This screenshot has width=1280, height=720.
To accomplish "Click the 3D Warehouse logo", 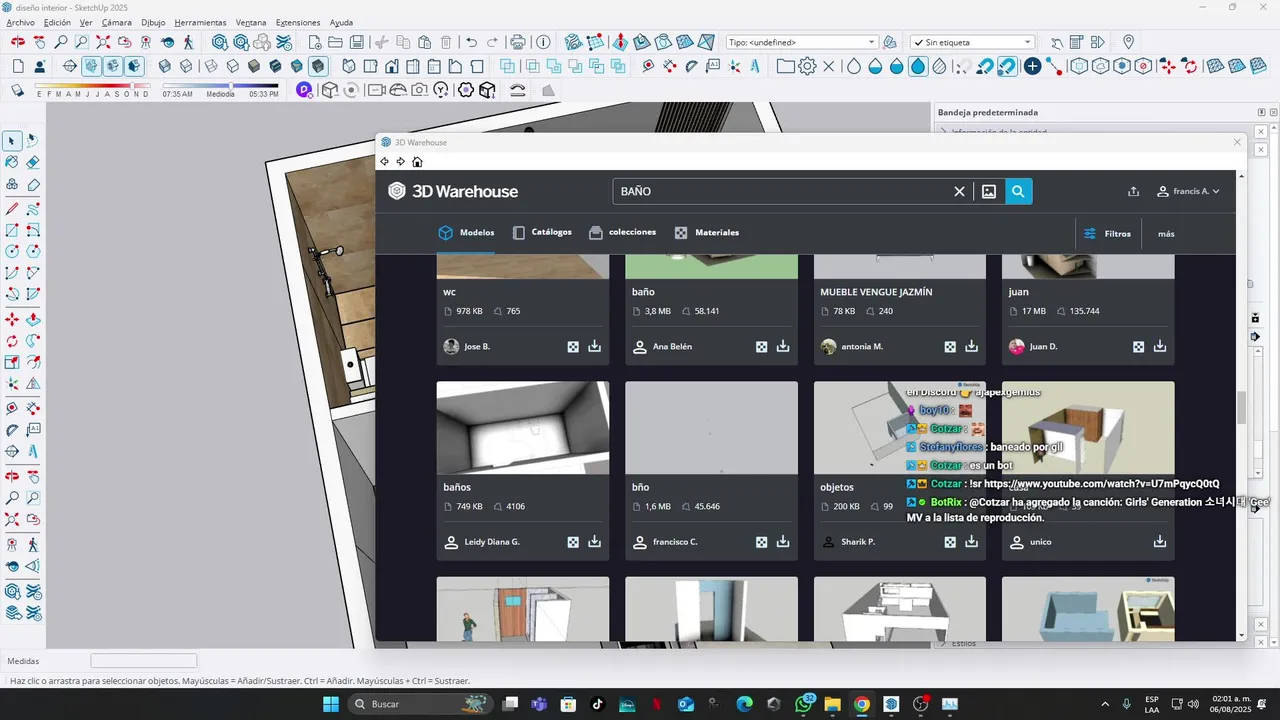I will point(453,191).
